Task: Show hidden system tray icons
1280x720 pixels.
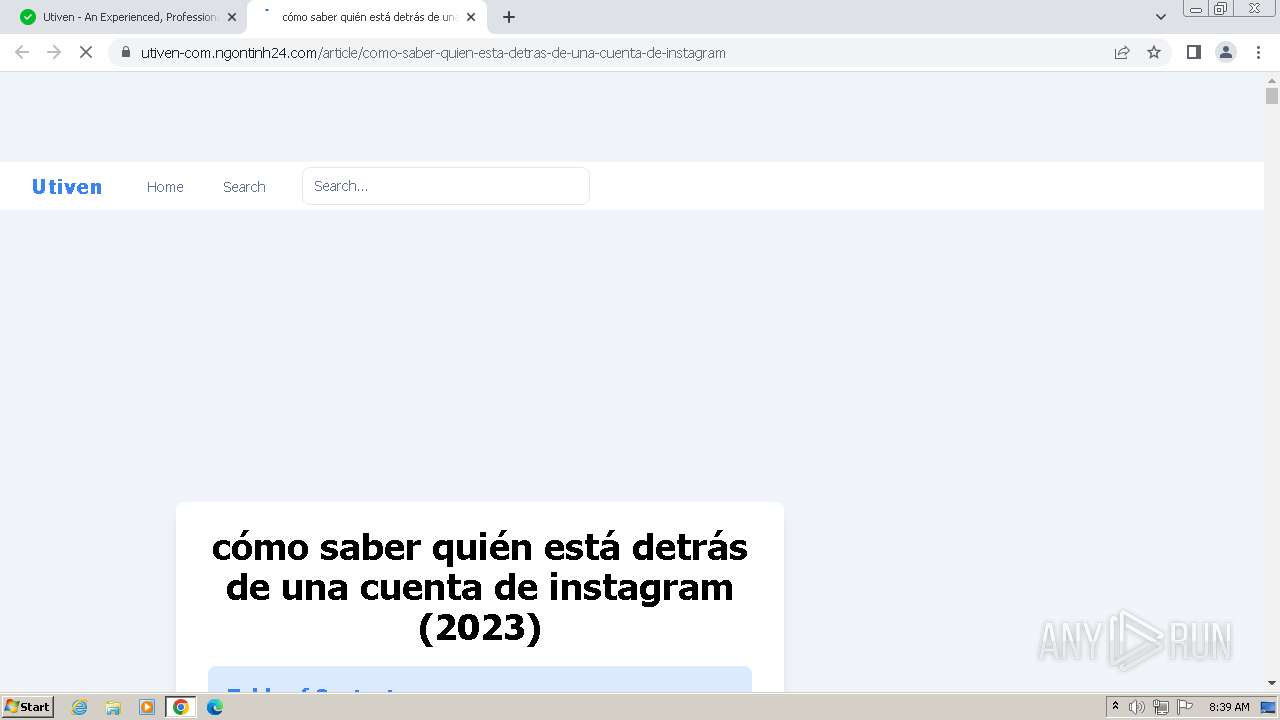Action: coord(1115,707)
